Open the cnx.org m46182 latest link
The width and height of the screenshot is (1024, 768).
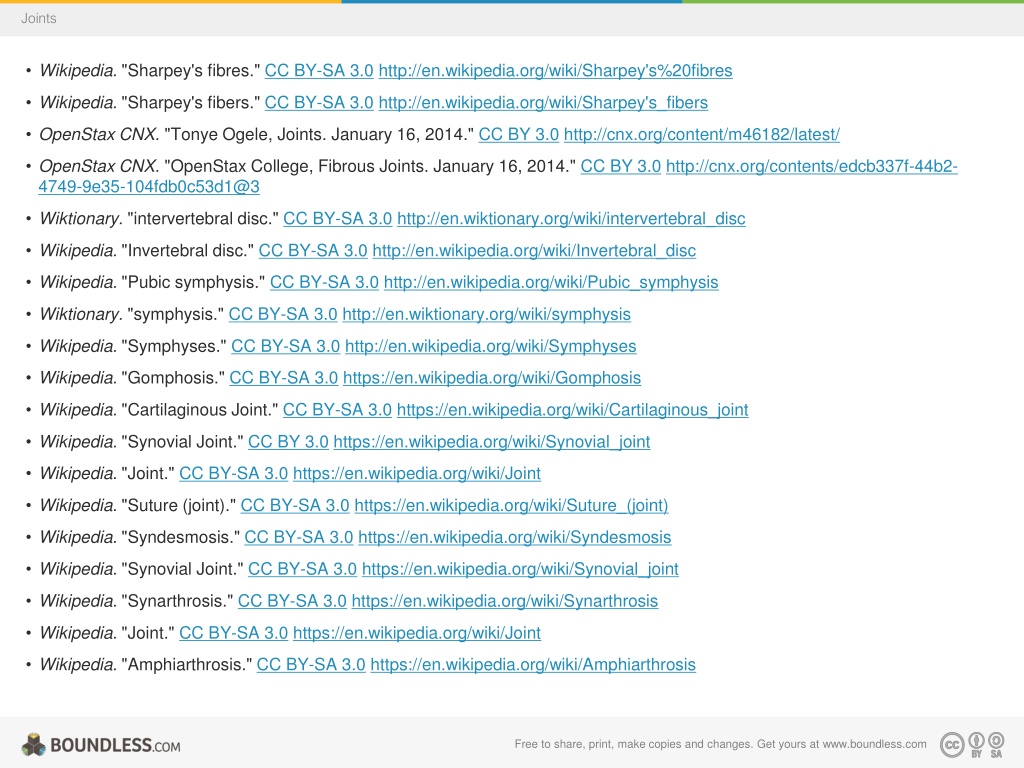coord(701,135)
